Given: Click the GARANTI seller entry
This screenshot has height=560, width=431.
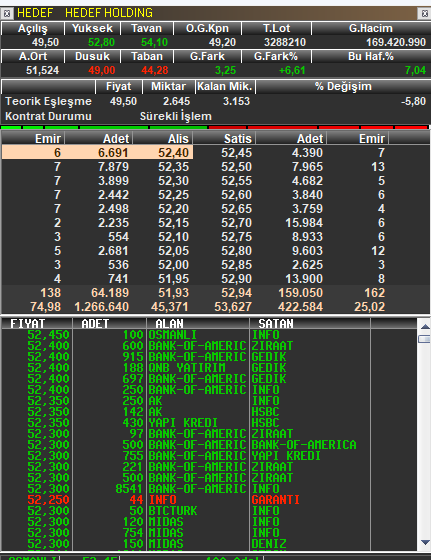Looking at the screenshot, I should 275,500.
